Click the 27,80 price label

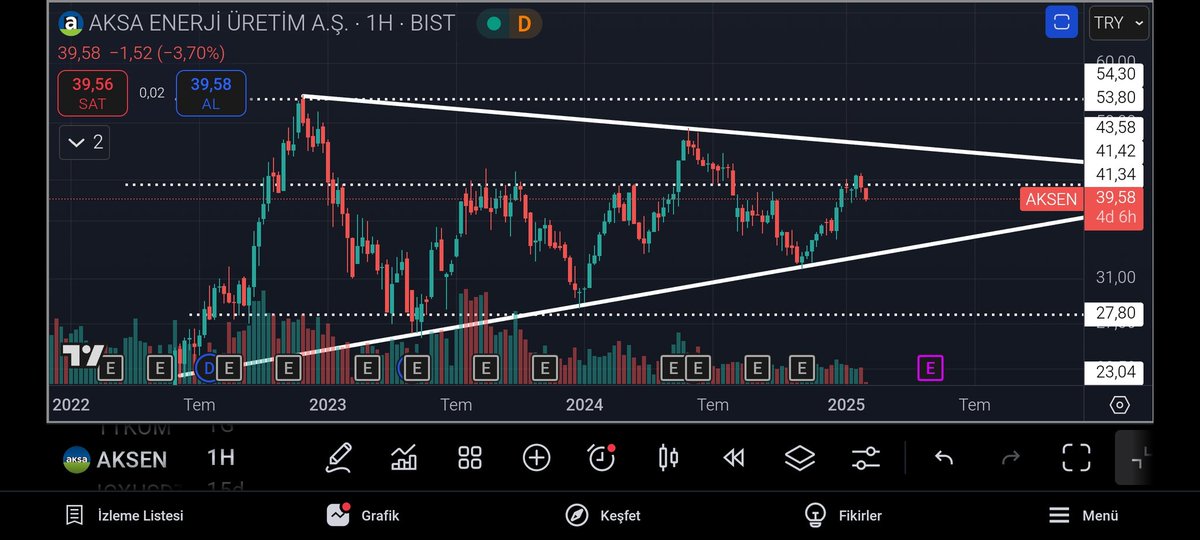pos(1116,314)
